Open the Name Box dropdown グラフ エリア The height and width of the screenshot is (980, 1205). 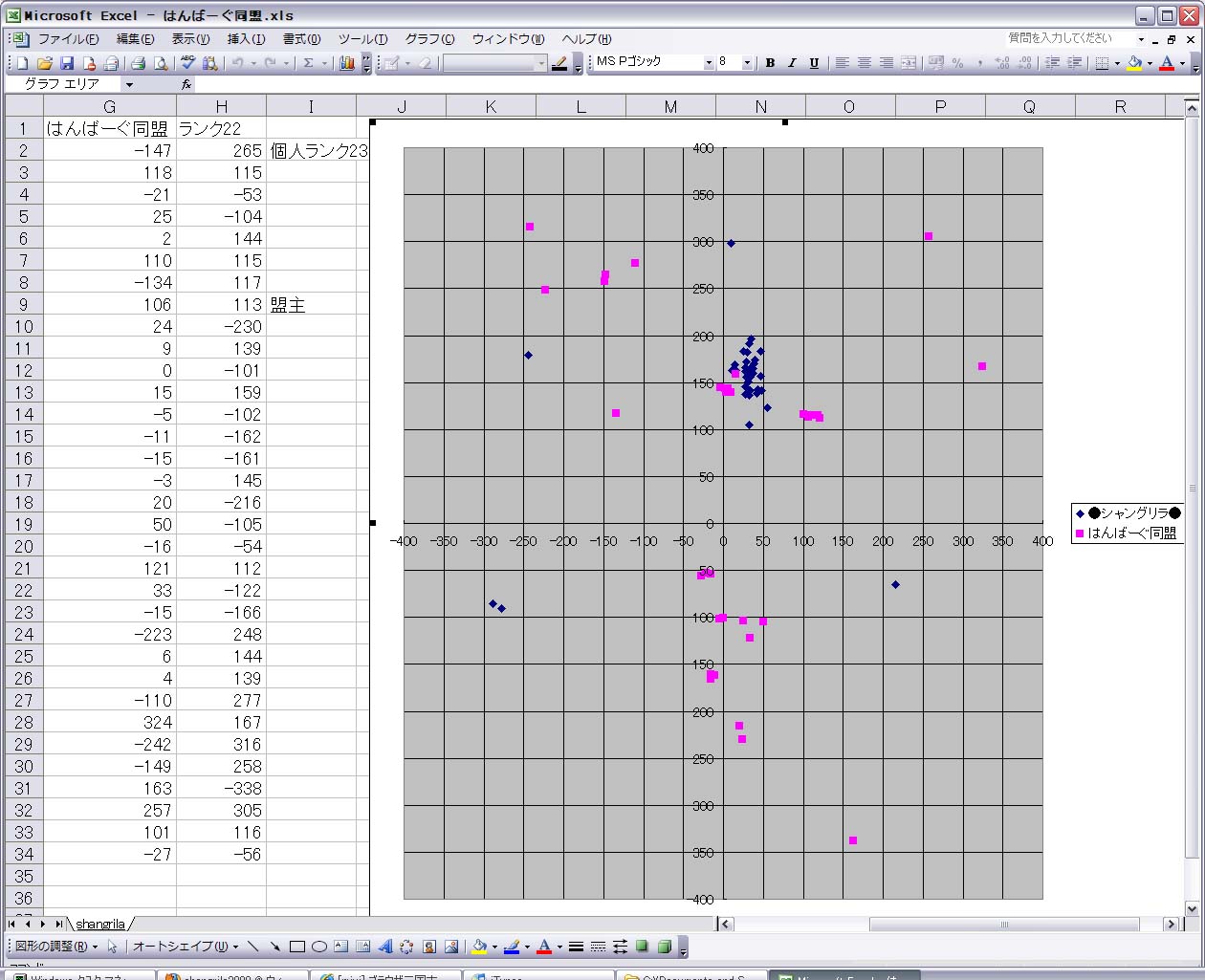(x=129, y=84)
